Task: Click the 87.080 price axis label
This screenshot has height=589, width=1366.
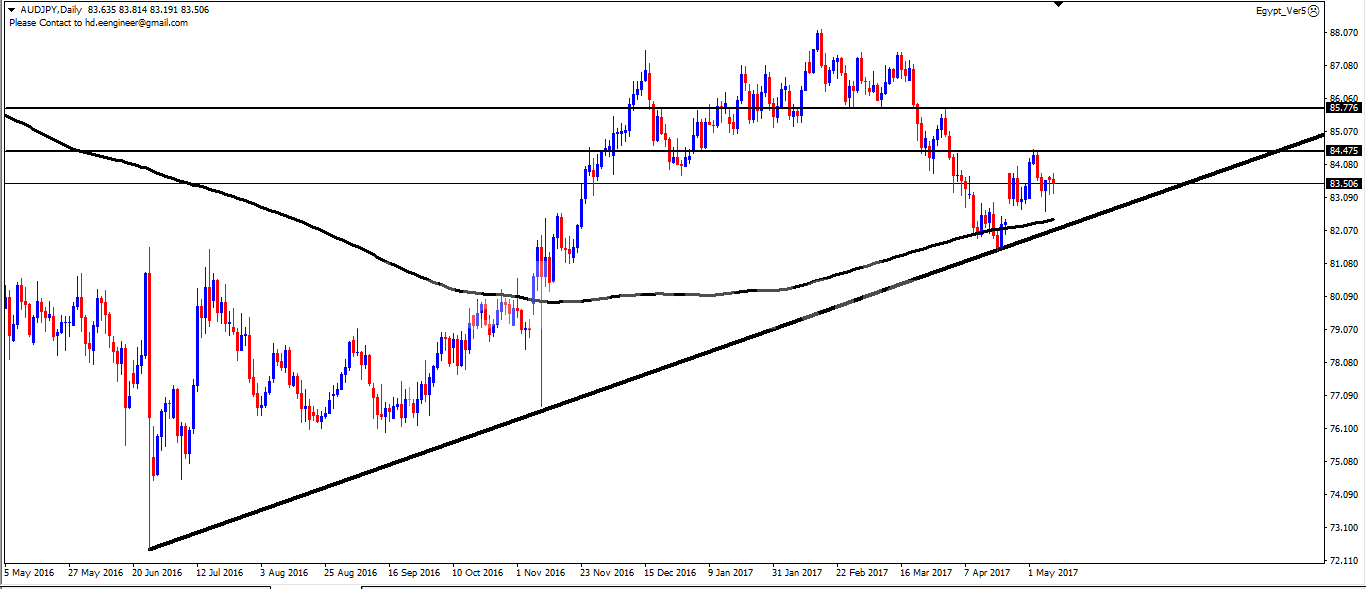Action: pos(1344,66)
